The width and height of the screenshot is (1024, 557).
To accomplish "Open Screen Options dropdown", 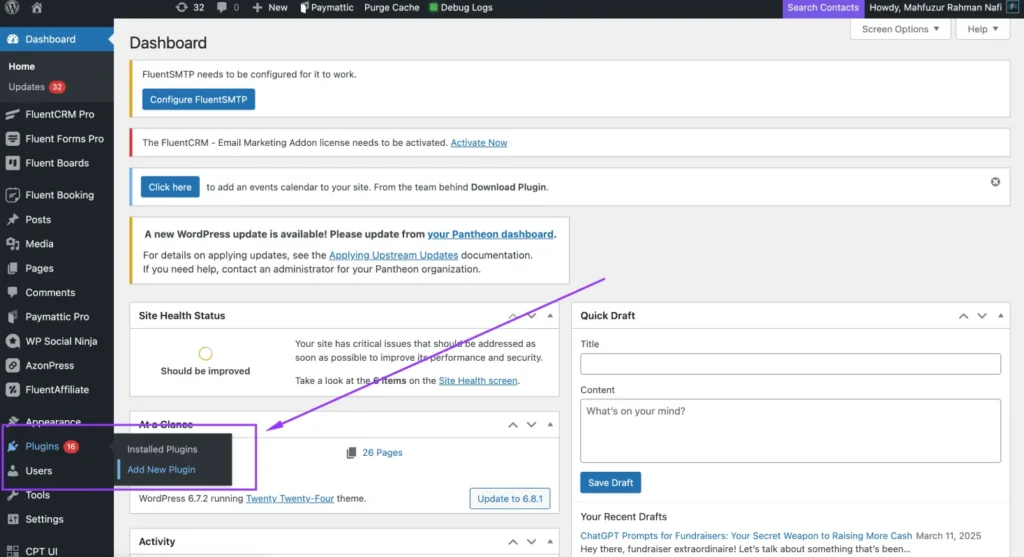I will point(900,29).
